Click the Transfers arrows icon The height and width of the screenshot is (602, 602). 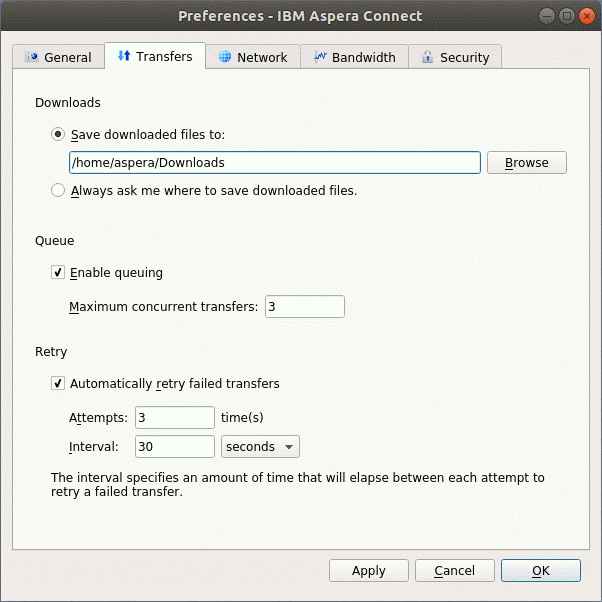pos(124,56)
